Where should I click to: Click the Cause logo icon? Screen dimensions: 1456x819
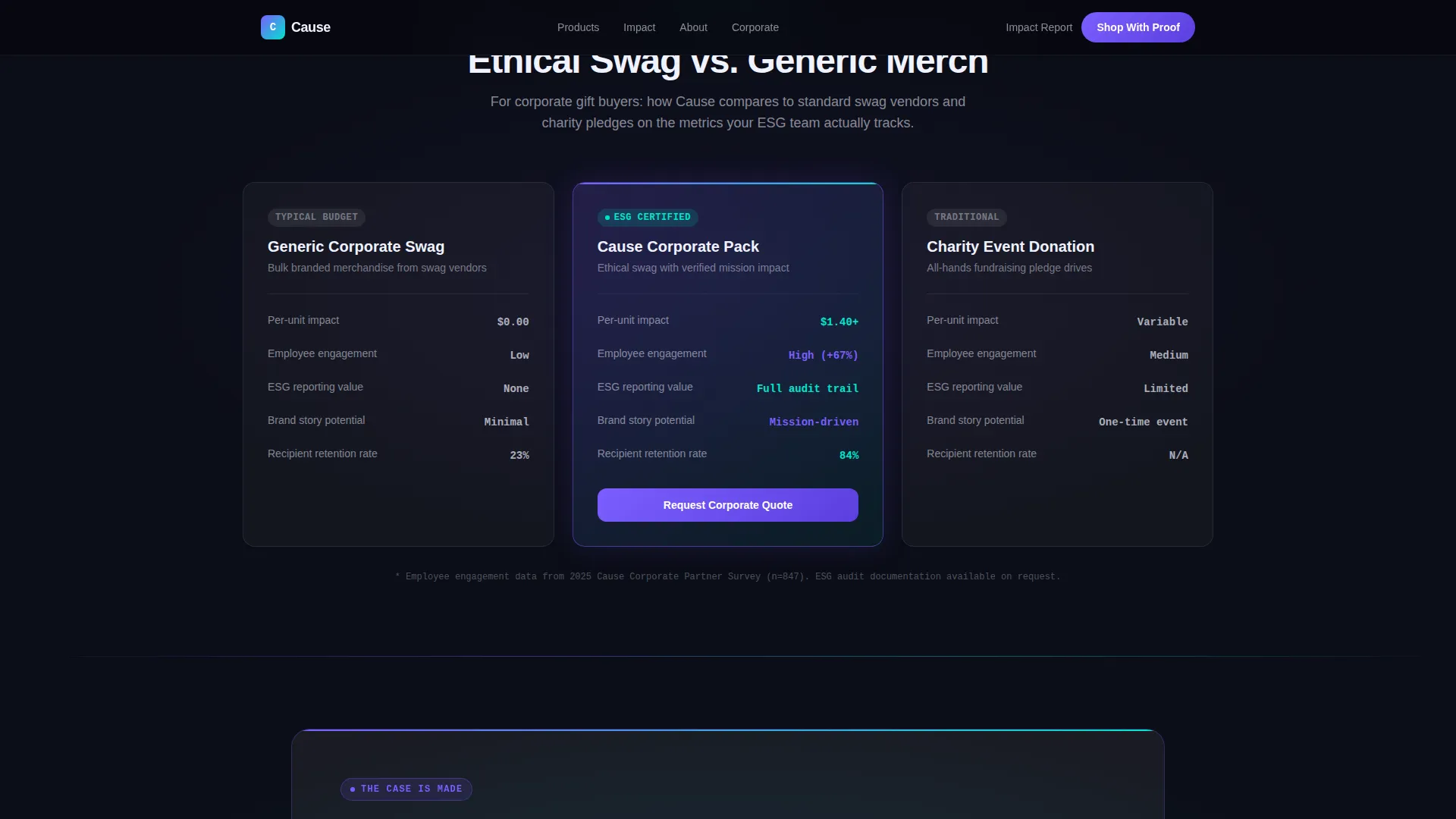tap(273, 27)
